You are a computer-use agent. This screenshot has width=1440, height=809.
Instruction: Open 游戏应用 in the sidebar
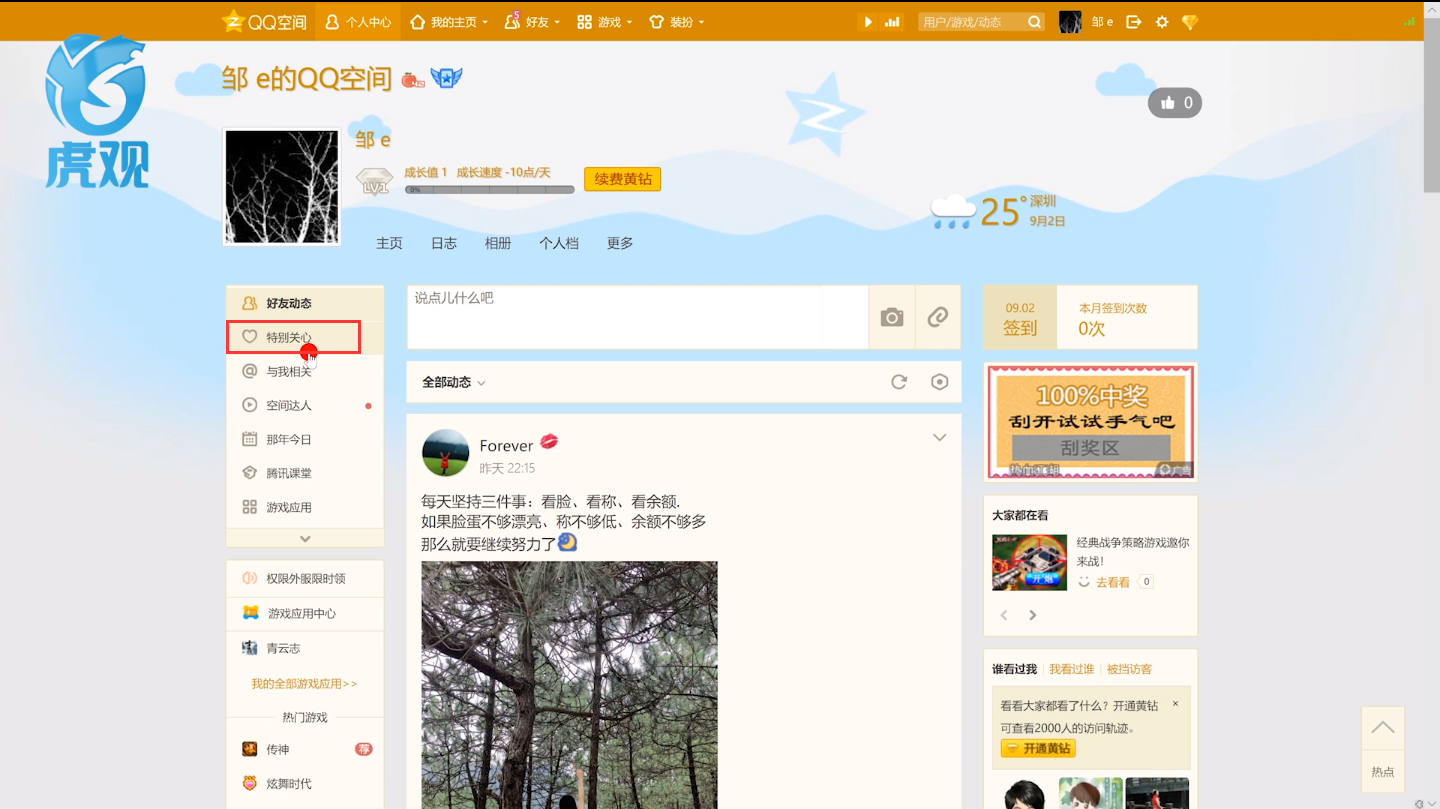305,507
